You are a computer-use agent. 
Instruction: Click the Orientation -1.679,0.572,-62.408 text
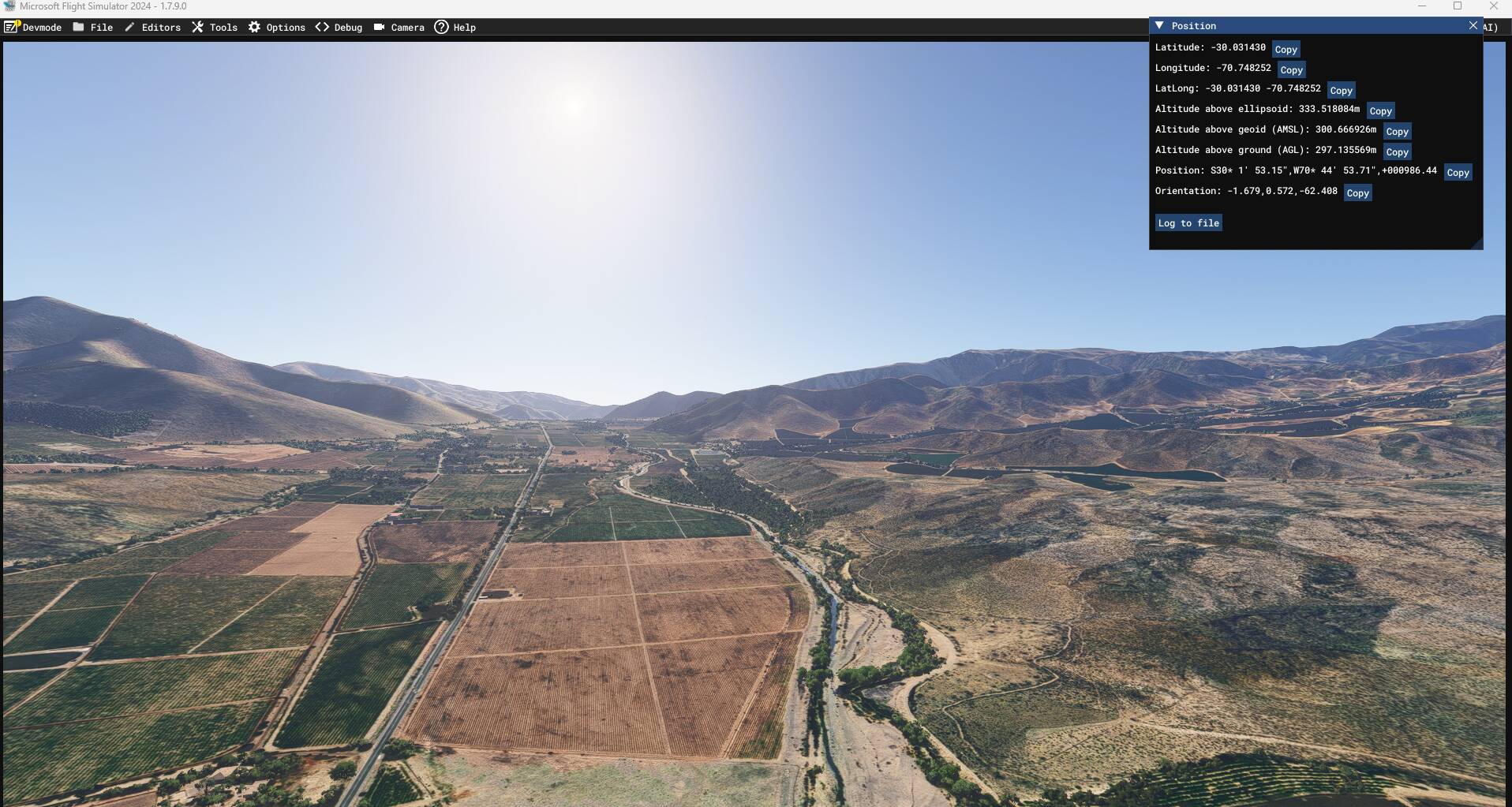pos(1246,191)
